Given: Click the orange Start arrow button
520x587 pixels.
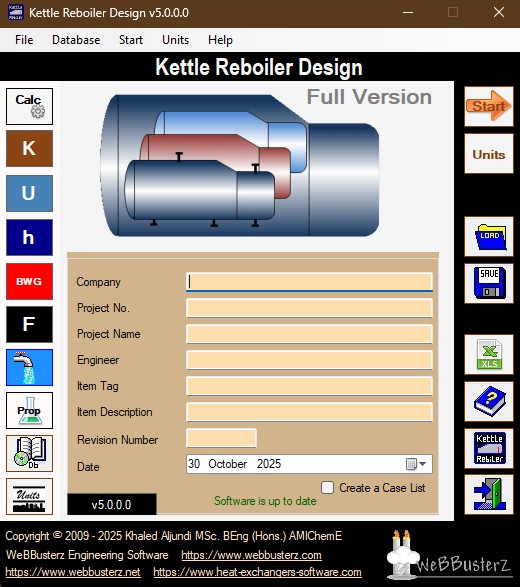Looking at the screenshot, I should coord(489,106).
